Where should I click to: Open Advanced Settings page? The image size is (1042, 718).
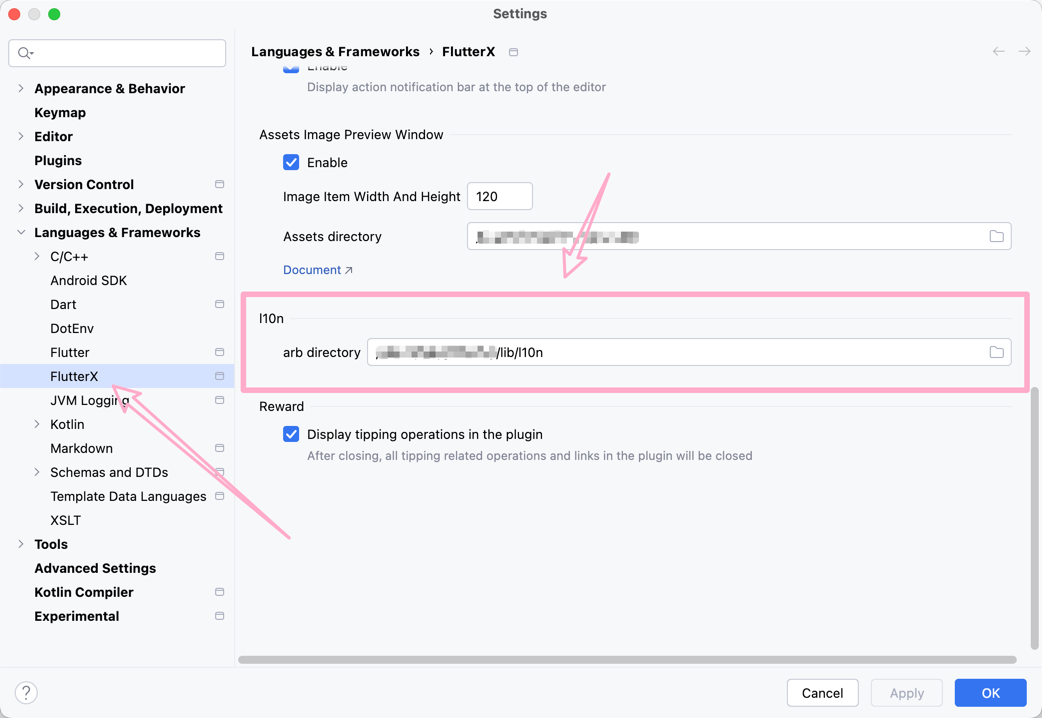pos(95,568)
